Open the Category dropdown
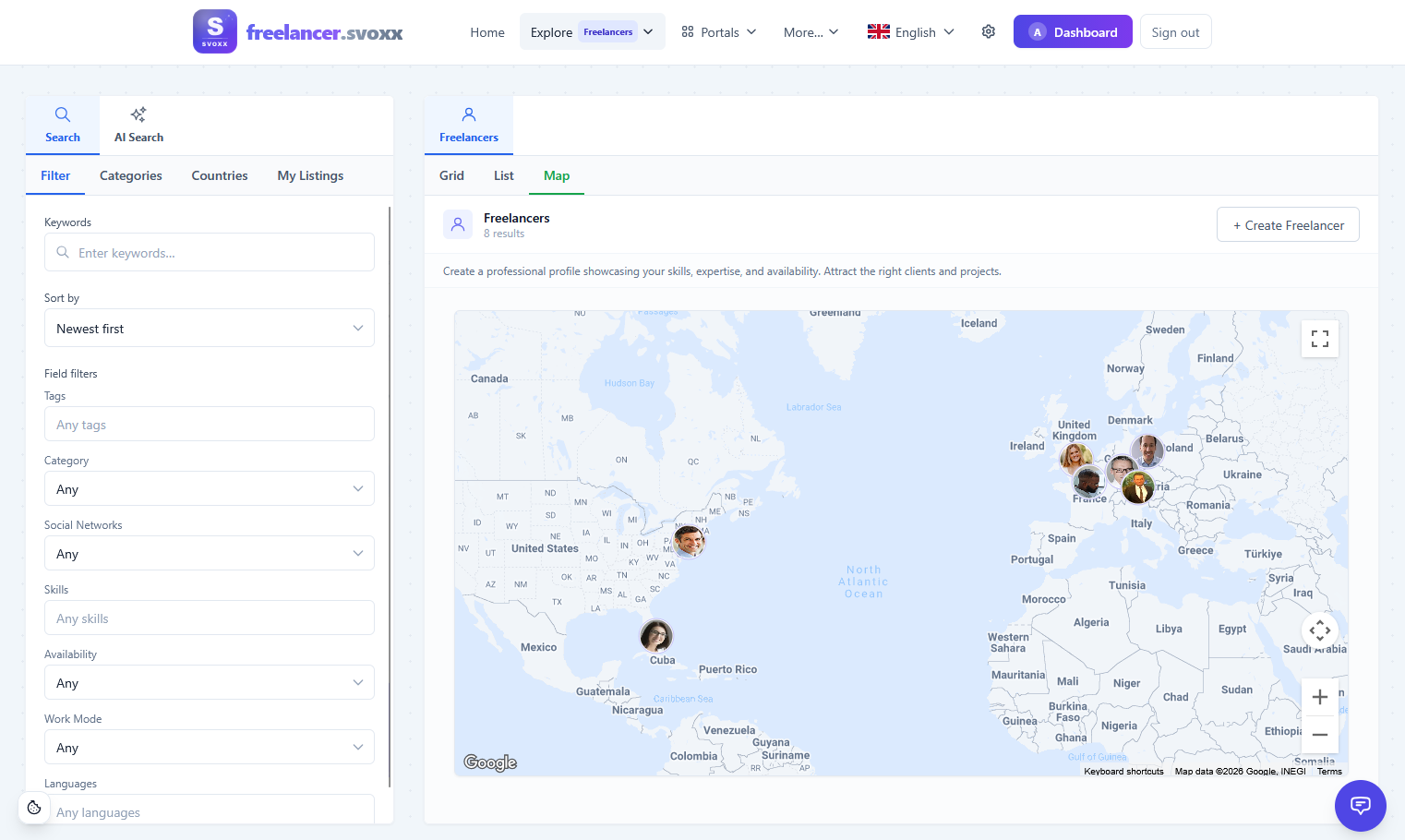 [x=210, y=488]
